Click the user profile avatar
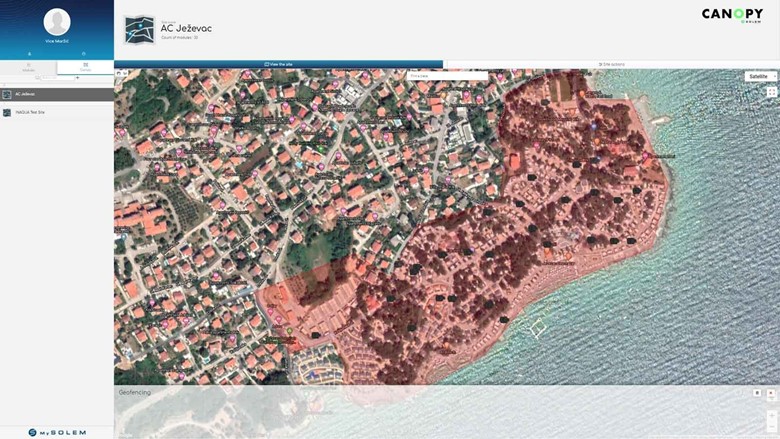 tap(57, 21)
